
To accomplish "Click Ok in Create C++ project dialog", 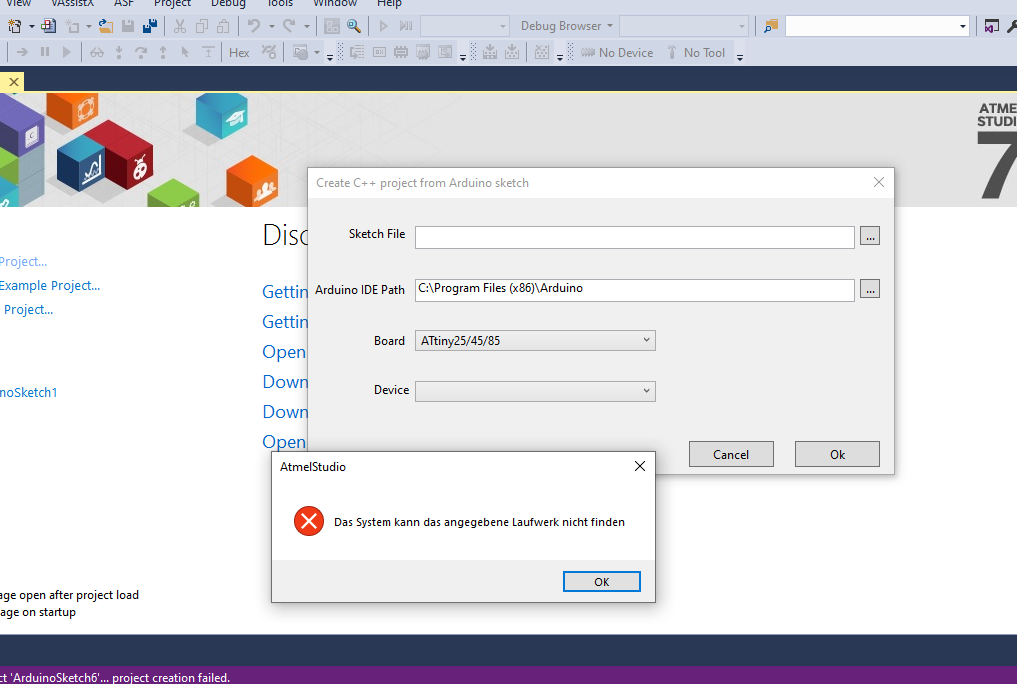I will [837, 454].
